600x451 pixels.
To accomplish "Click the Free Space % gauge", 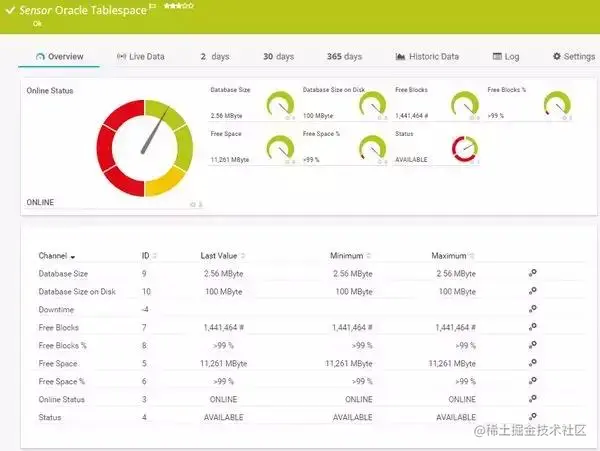I will pyautogui.click(x=373, y=148).
